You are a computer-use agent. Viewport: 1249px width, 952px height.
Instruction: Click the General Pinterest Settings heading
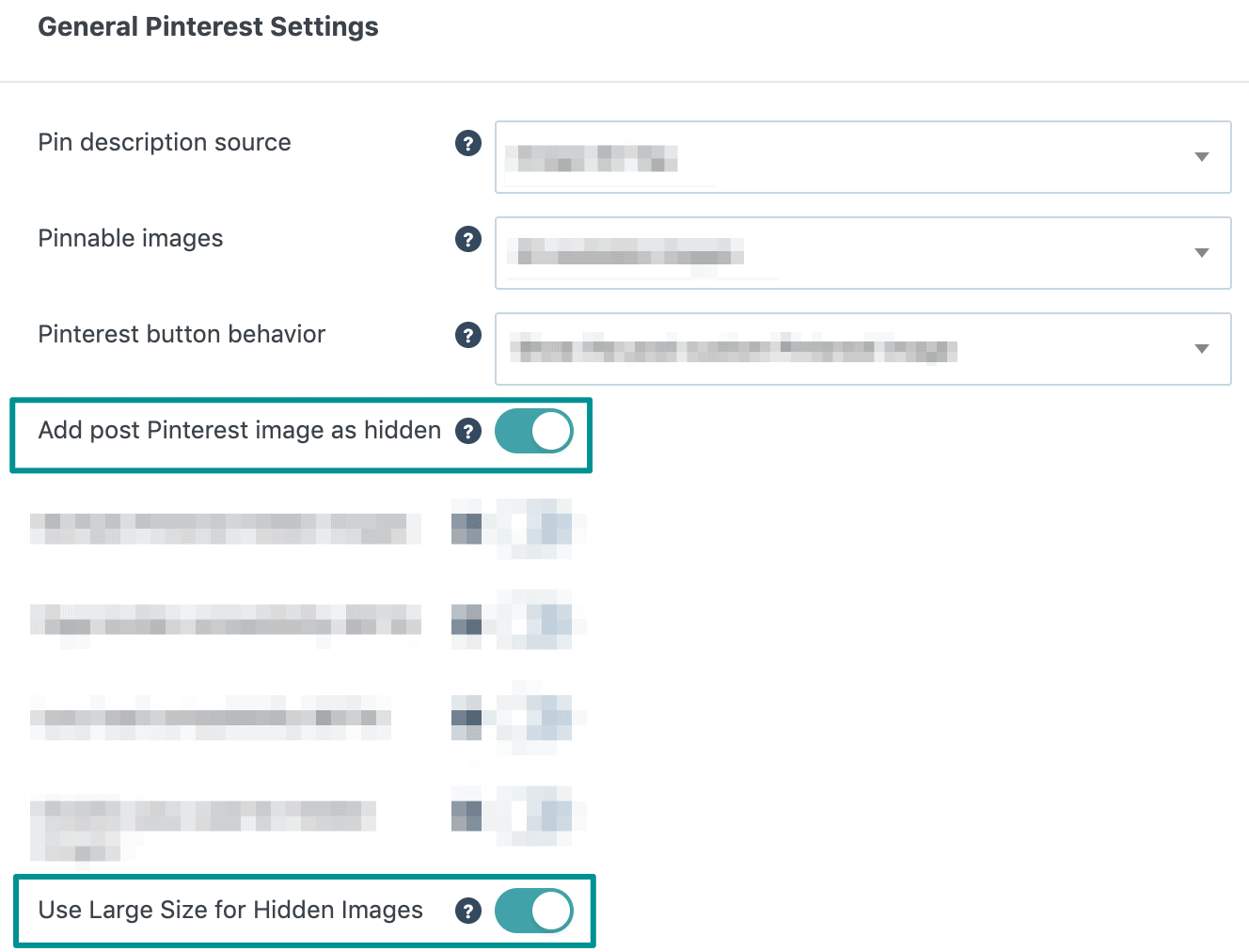point(208,27)
